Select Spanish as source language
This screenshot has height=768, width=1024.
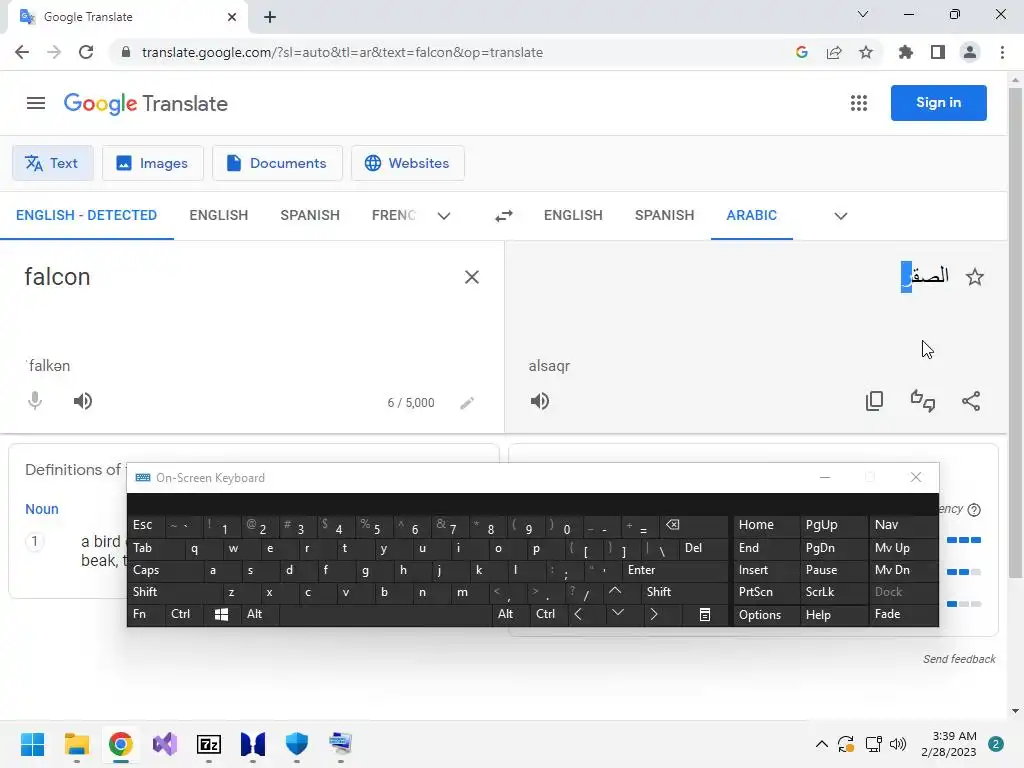pos(310,216)
